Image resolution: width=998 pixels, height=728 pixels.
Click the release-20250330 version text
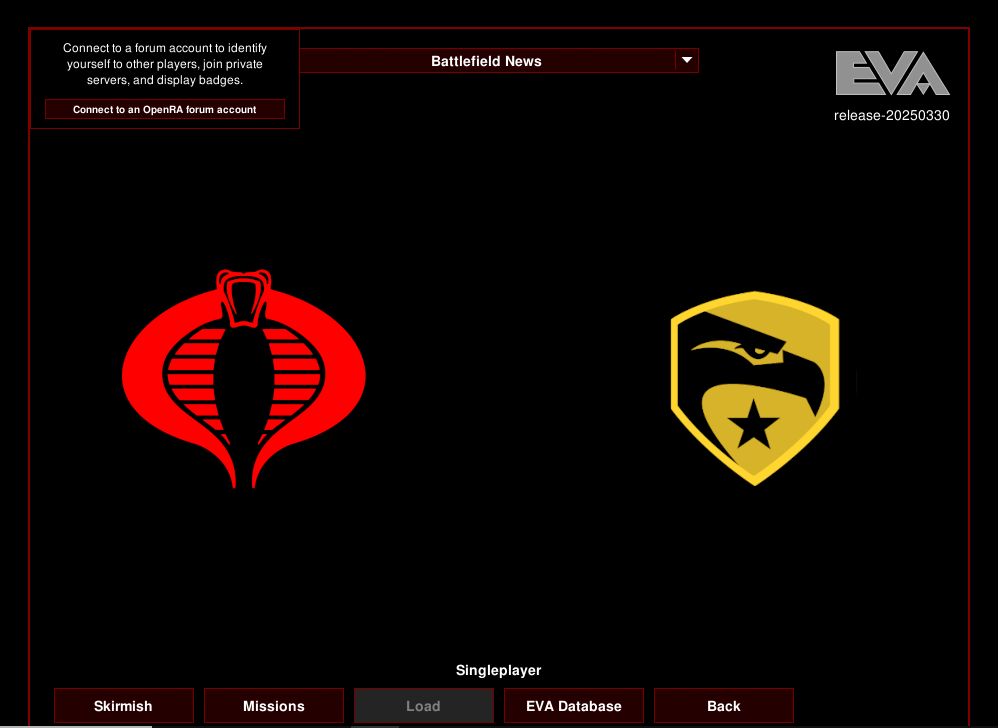point(892,115)
